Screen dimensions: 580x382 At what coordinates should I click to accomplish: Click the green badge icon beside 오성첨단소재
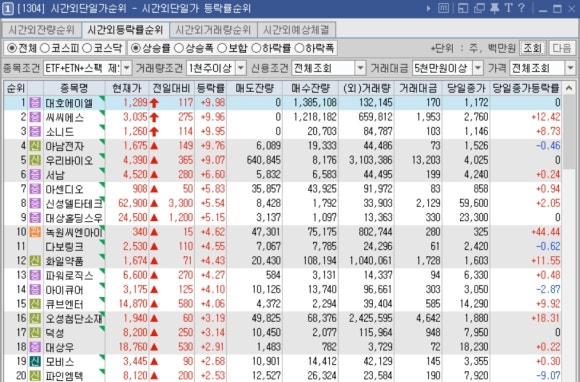click(35, 318)
